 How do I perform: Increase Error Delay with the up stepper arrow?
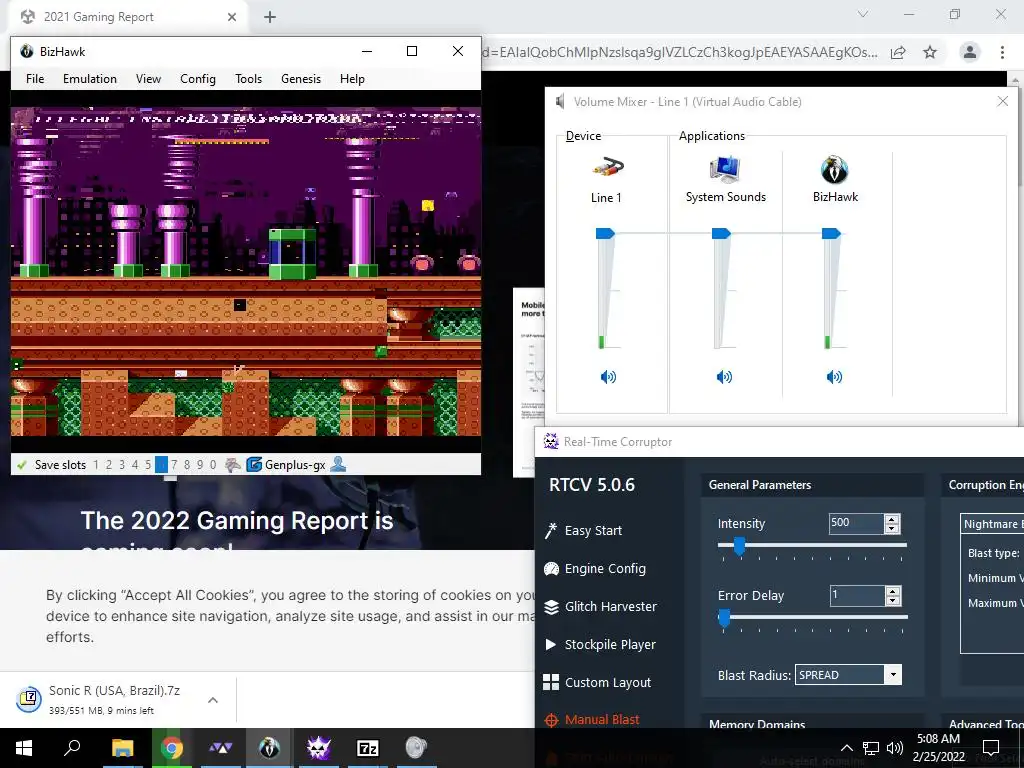click(x=893, y=591)
